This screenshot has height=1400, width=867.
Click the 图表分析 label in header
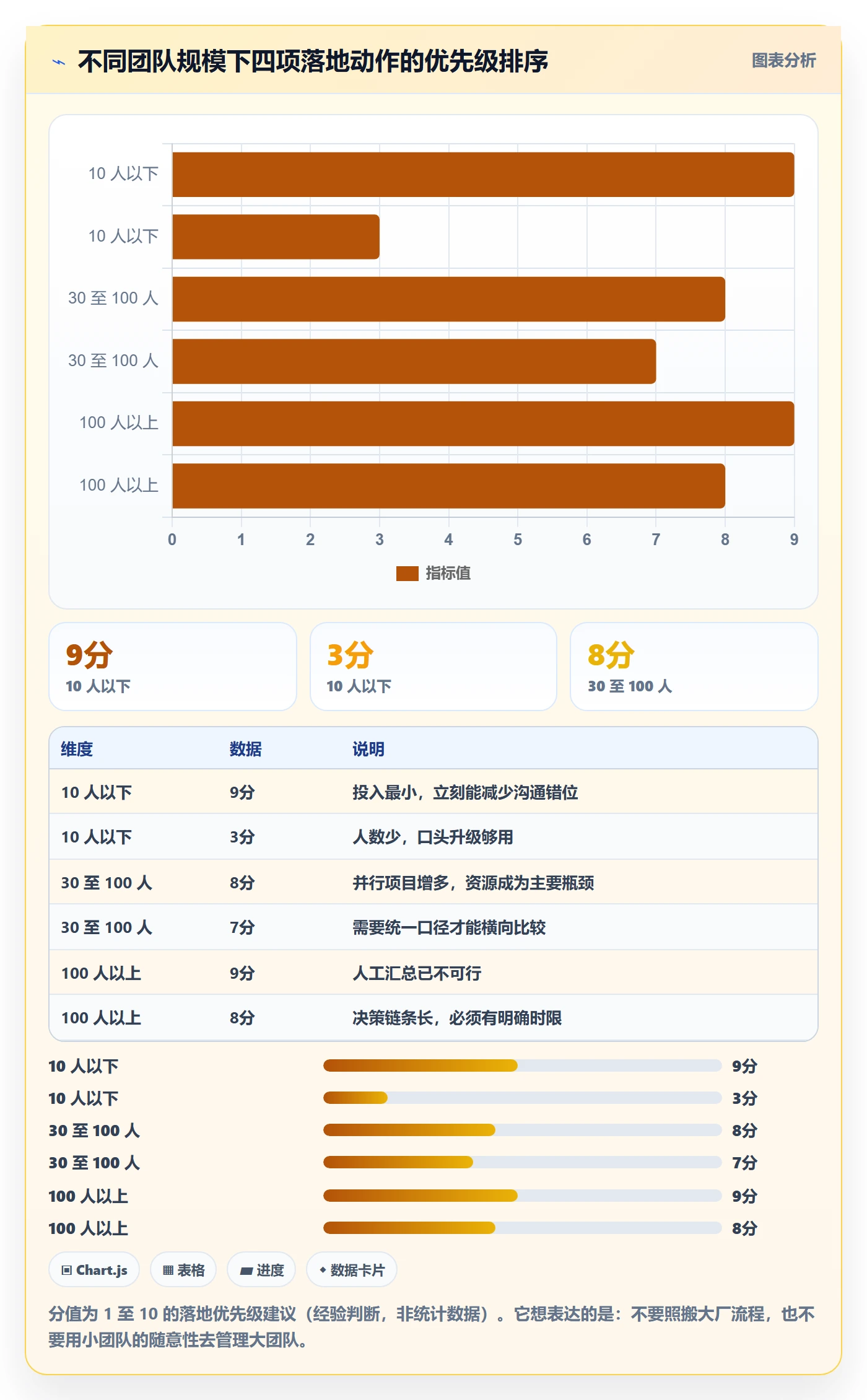coord(783,61)
